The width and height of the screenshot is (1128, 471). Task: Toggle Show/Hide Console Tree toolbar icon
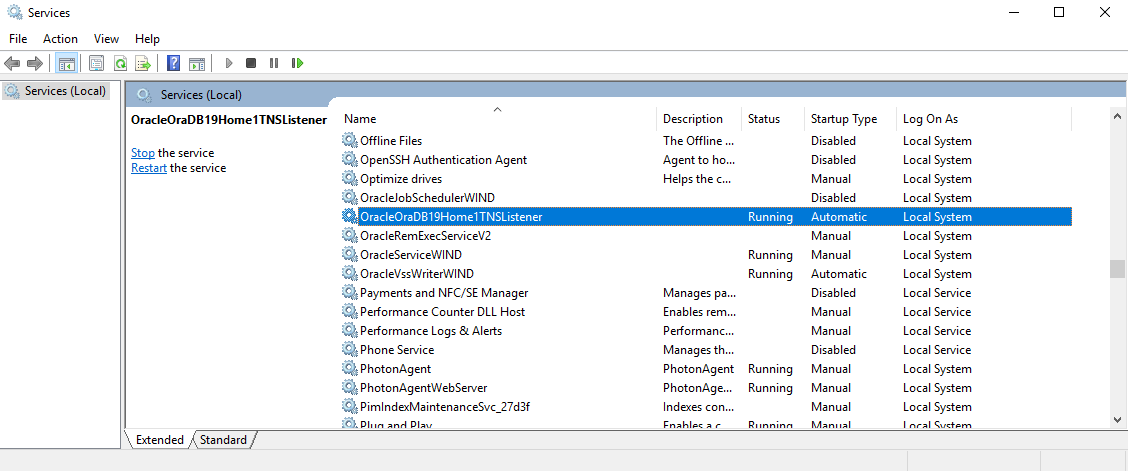click(67, 63)
